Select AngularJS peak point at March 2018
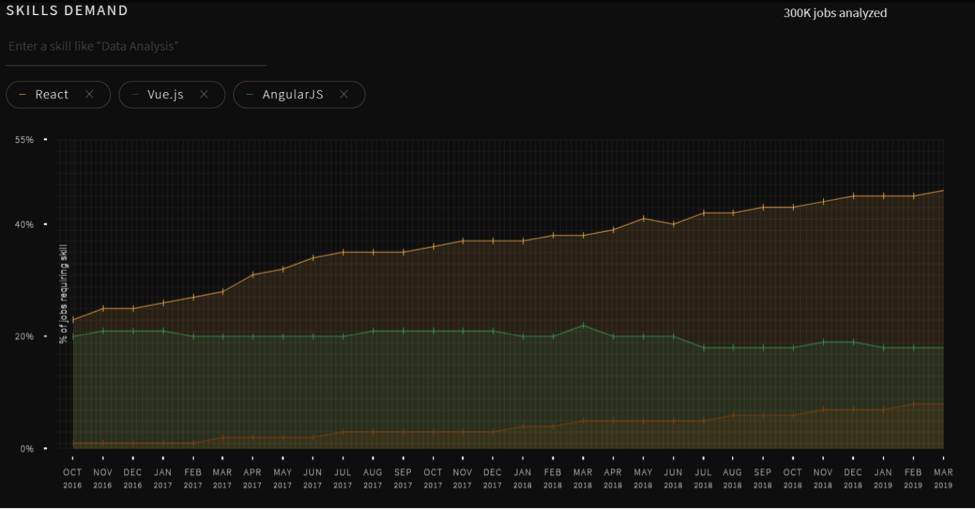Screen dimensions: 975x509 pyautogui.click(x=583, y=325)
